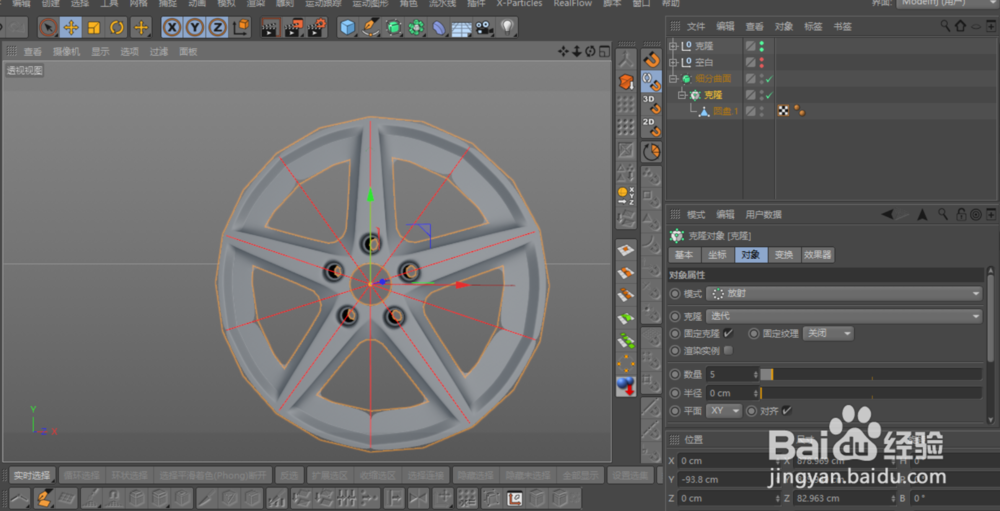Open the 文件 menu in object manager
The image size is (1000, 511).
[x=696, y=27]
